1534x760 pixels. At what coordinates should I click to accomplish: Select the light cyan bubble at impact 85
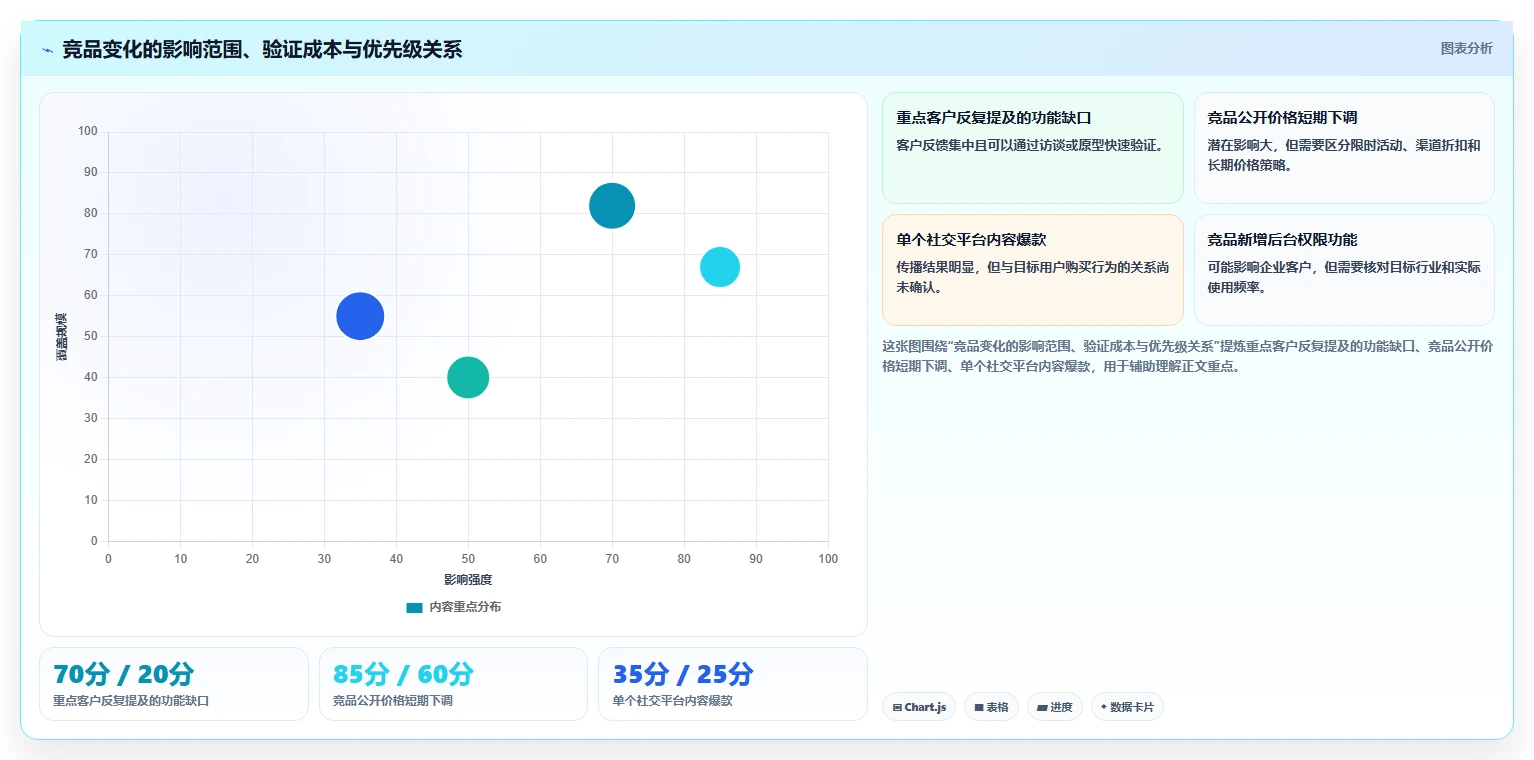click(x=720, y=267)
